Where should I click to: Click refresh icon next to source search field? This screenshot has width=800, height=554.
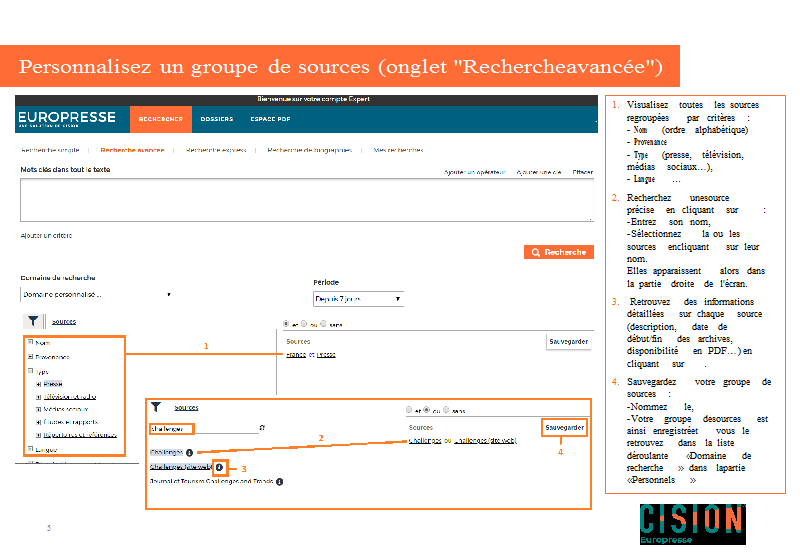pos(262,428)
